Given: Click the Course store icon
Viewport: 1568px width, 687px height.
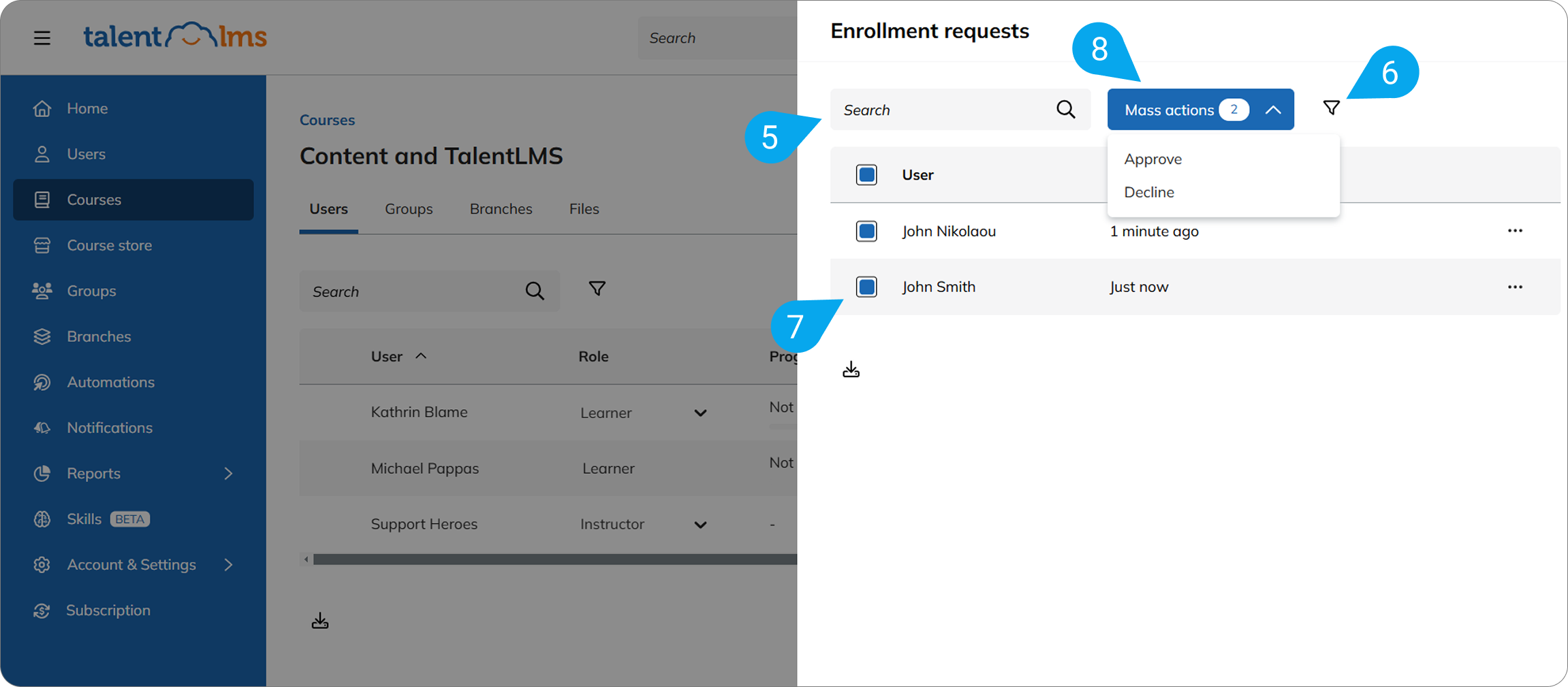Looking at the screenshot, I should point(42,245).
